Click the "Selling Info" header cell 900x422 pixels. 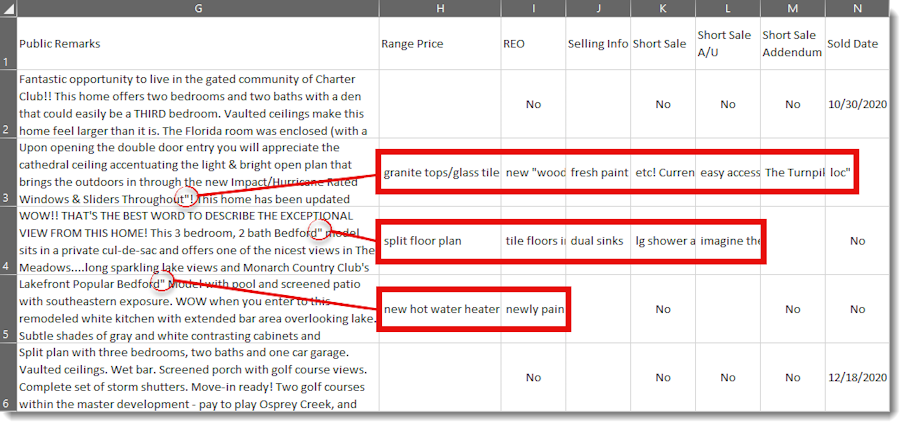(598, 44)
